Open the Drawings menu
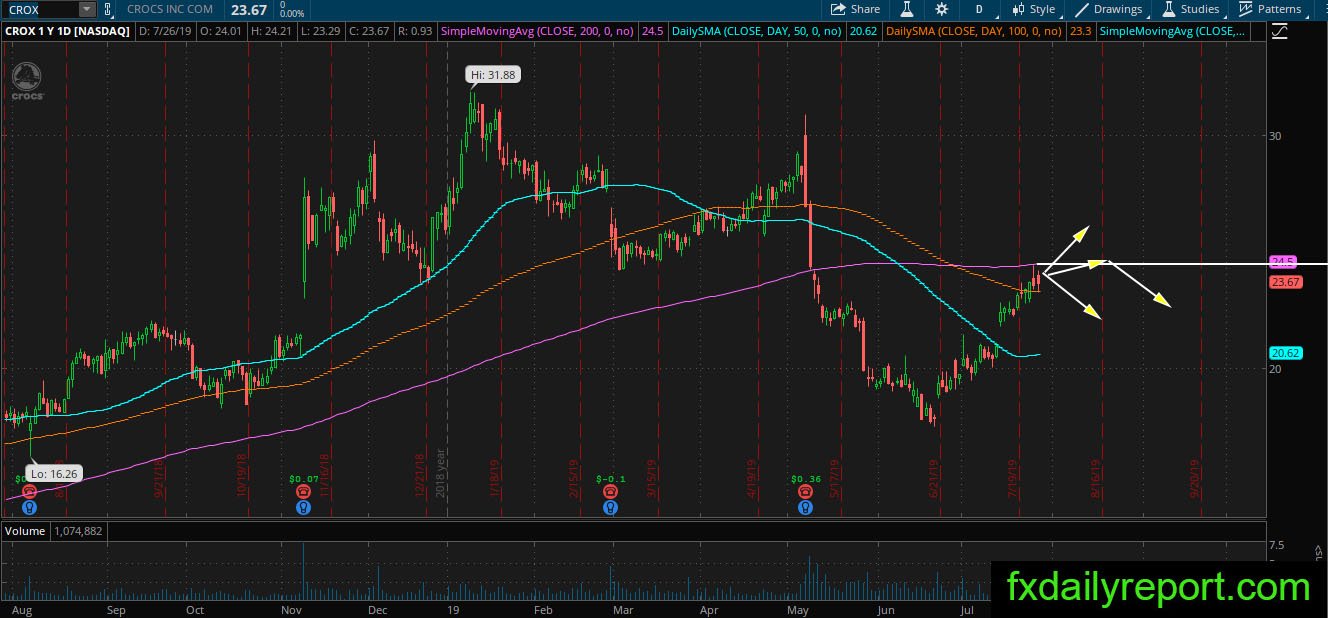Screen dimensions: 1328x618 [x=1109, y=9]
